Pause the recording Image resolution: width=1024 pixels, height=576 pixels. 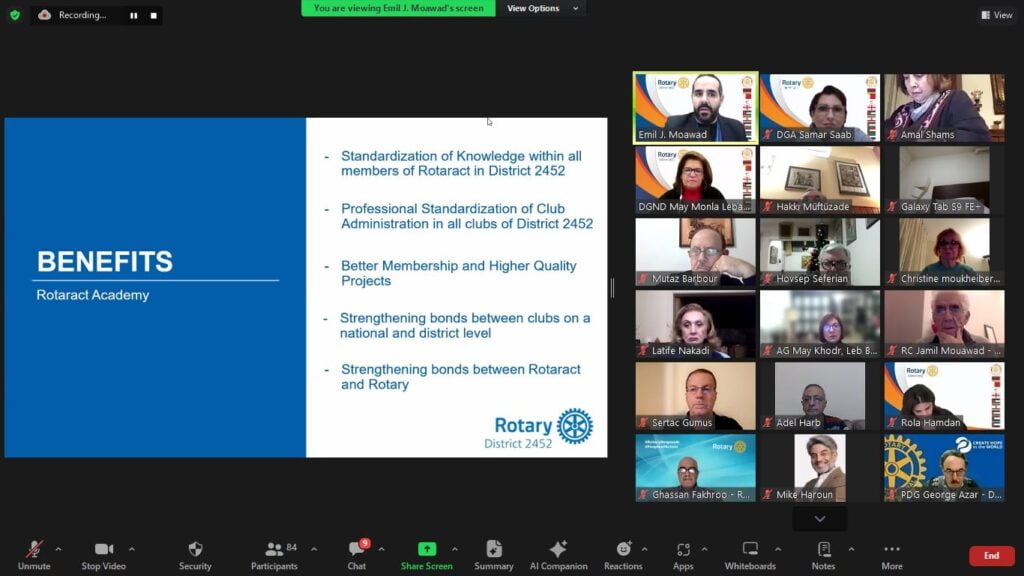click(x=133, y=15)
